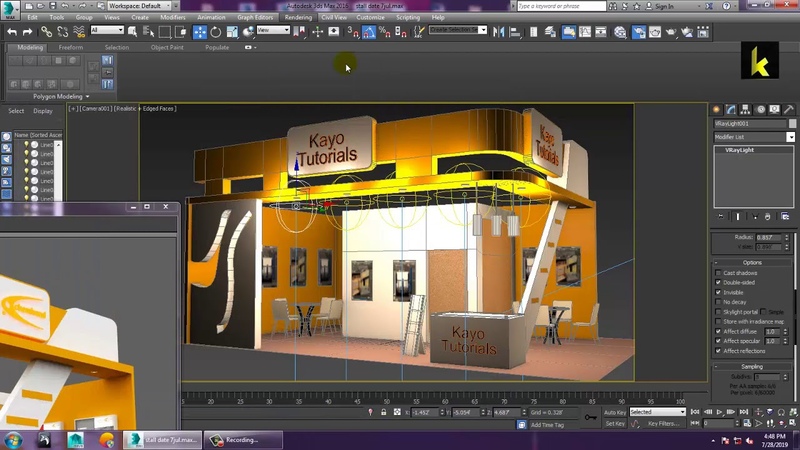Open the Graph Editors menu
Image resolution: width=800 pixels, height=450 pixels.
pyautogui.click(x=255, y=17)
